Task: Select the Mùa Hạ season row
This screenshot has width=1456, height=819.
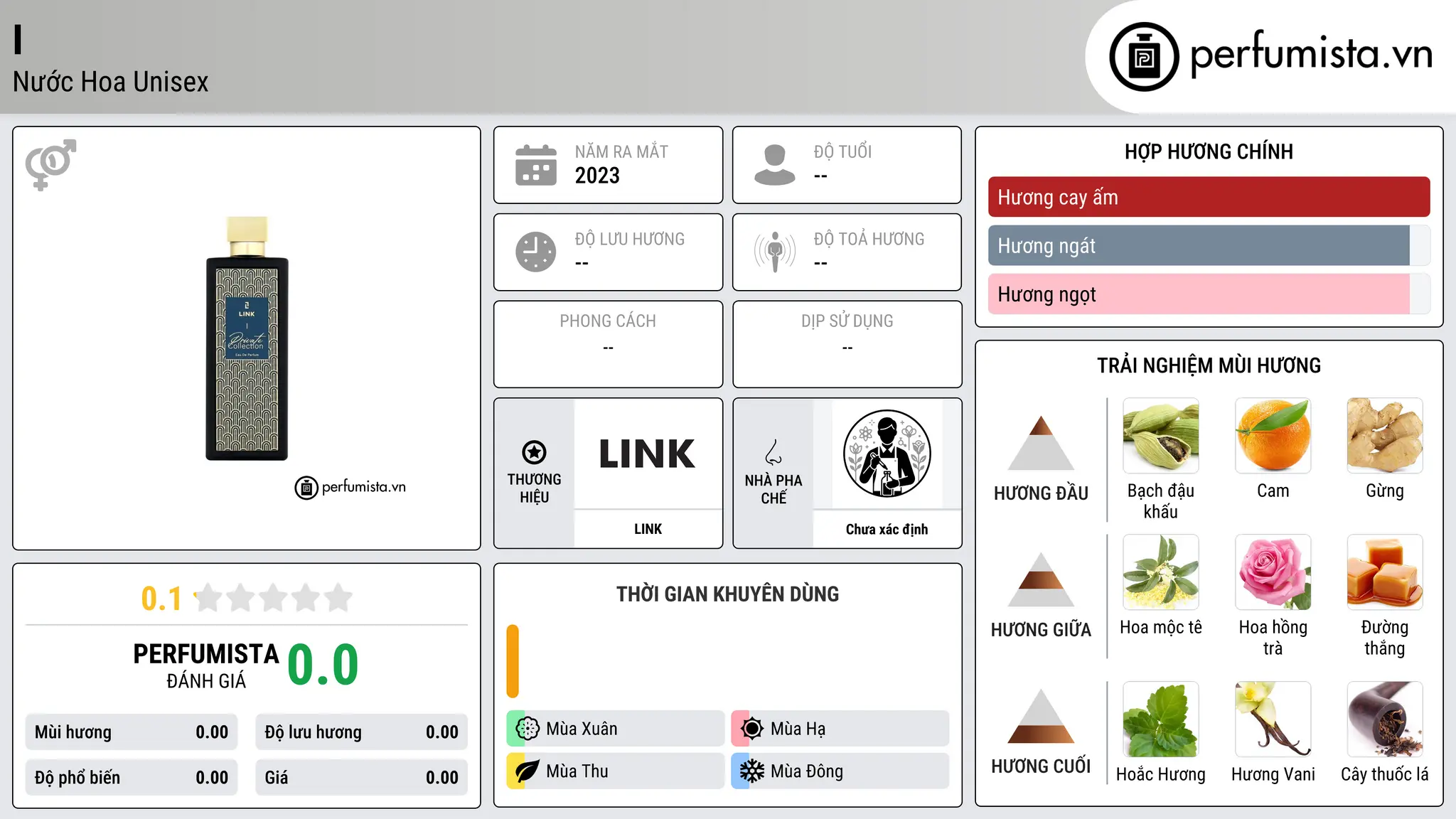Action: [840, 729]
